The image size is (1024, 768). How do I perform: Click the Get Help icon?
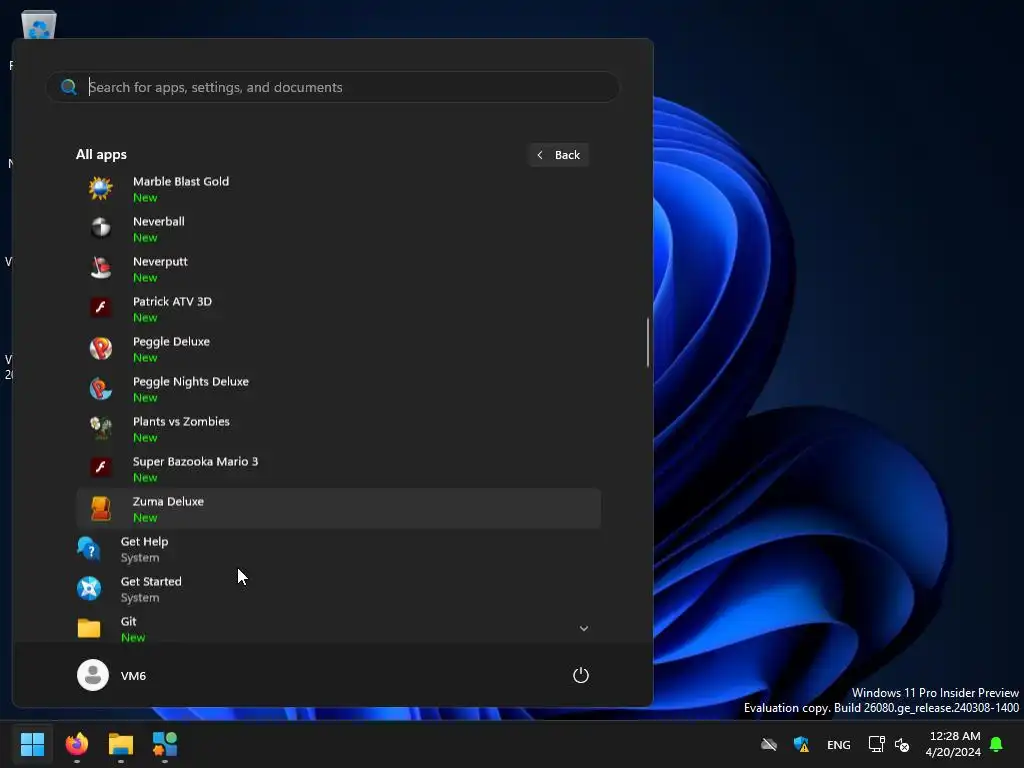pyautogui.click(x=89, y=549)
